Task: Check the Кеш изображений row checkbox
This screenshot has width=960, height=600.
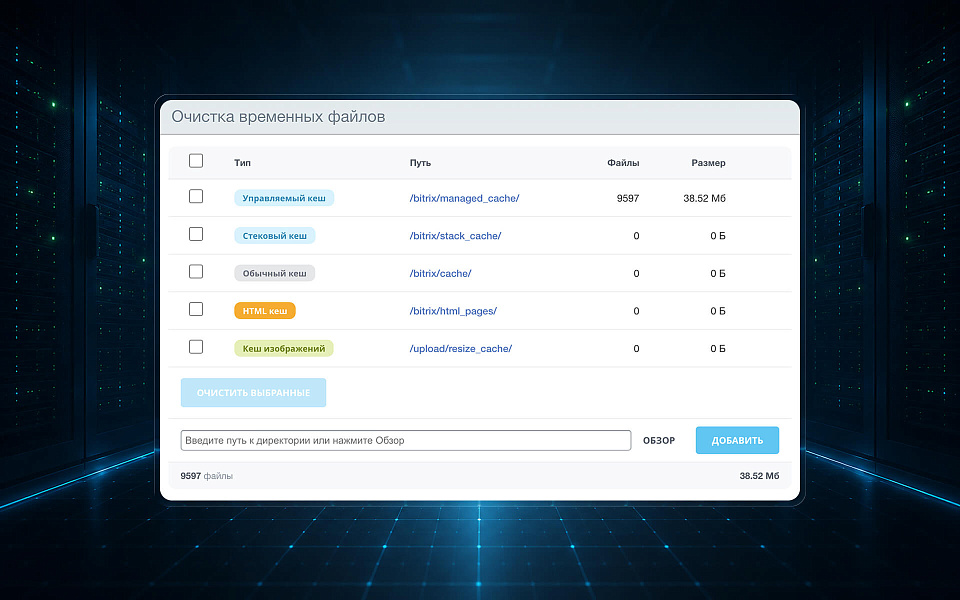Action: coord(196,347)
